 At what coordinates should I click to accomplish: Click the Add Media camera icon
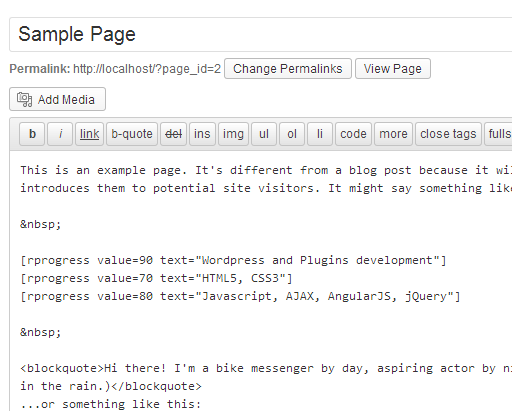click(x=24, y=99)
